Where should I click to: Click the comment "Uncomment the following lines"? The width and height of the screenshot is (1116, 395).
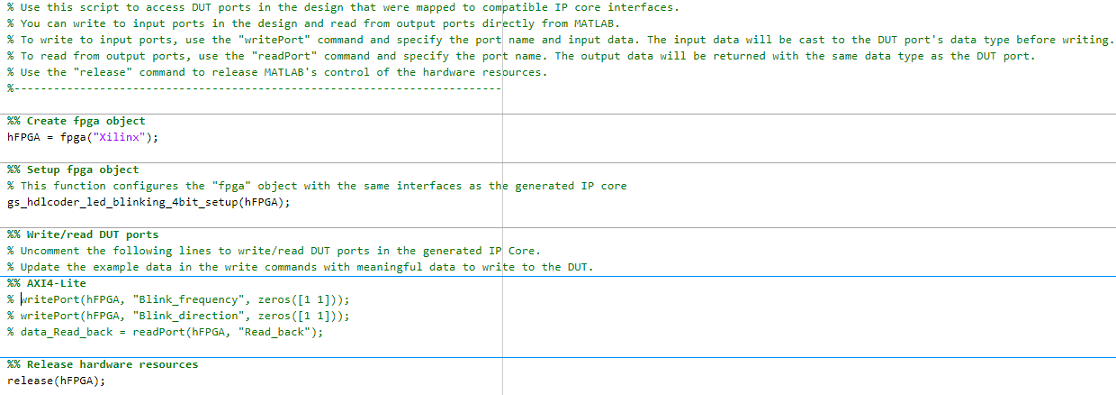(x=274, y=251)
